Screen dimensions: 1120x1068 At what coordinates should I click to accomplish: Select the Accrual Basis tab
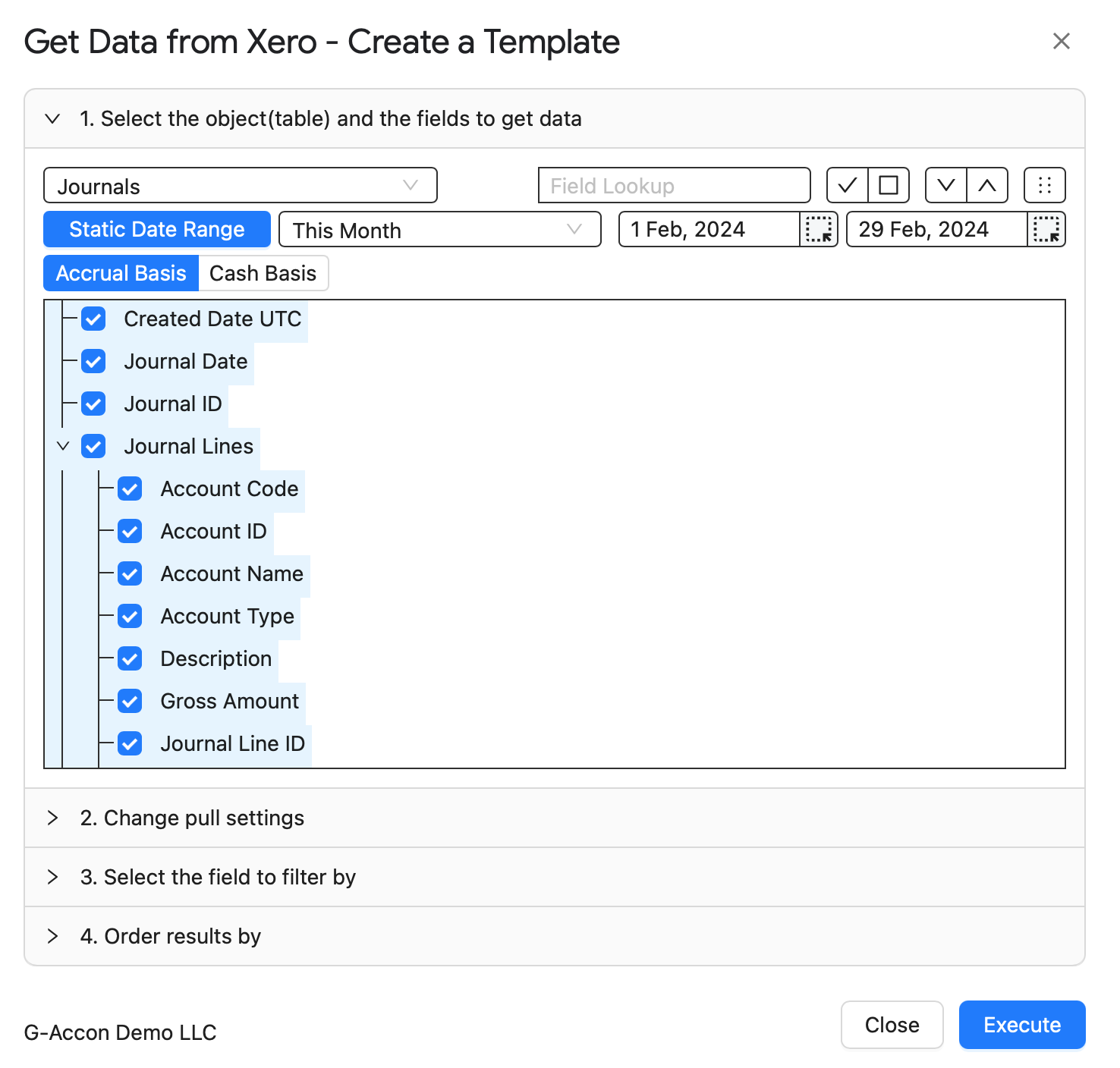pyautogui.click(x=121, y=273)
